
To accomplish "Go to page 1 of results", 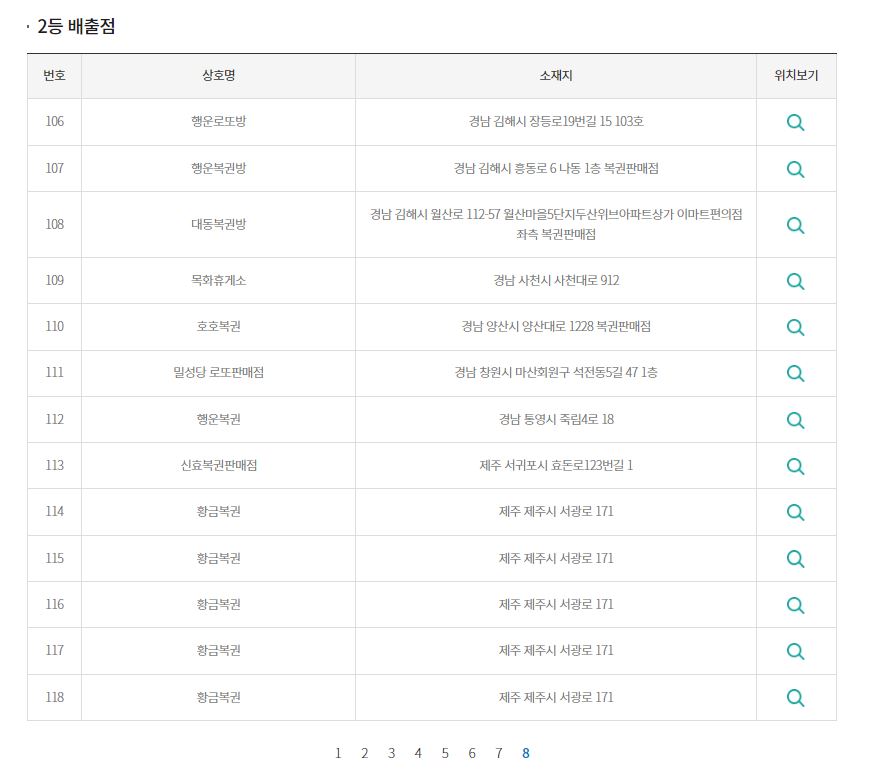I will coord(338,753).
